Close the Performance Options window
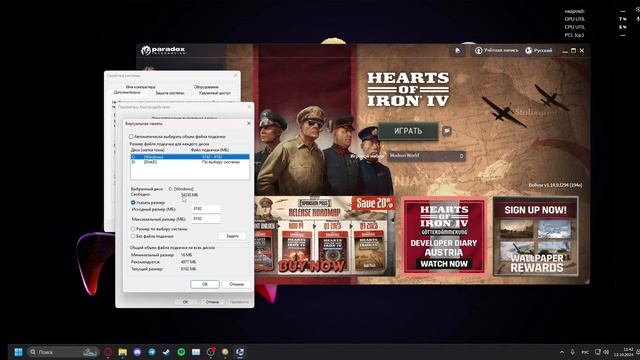 coord(249,107)
